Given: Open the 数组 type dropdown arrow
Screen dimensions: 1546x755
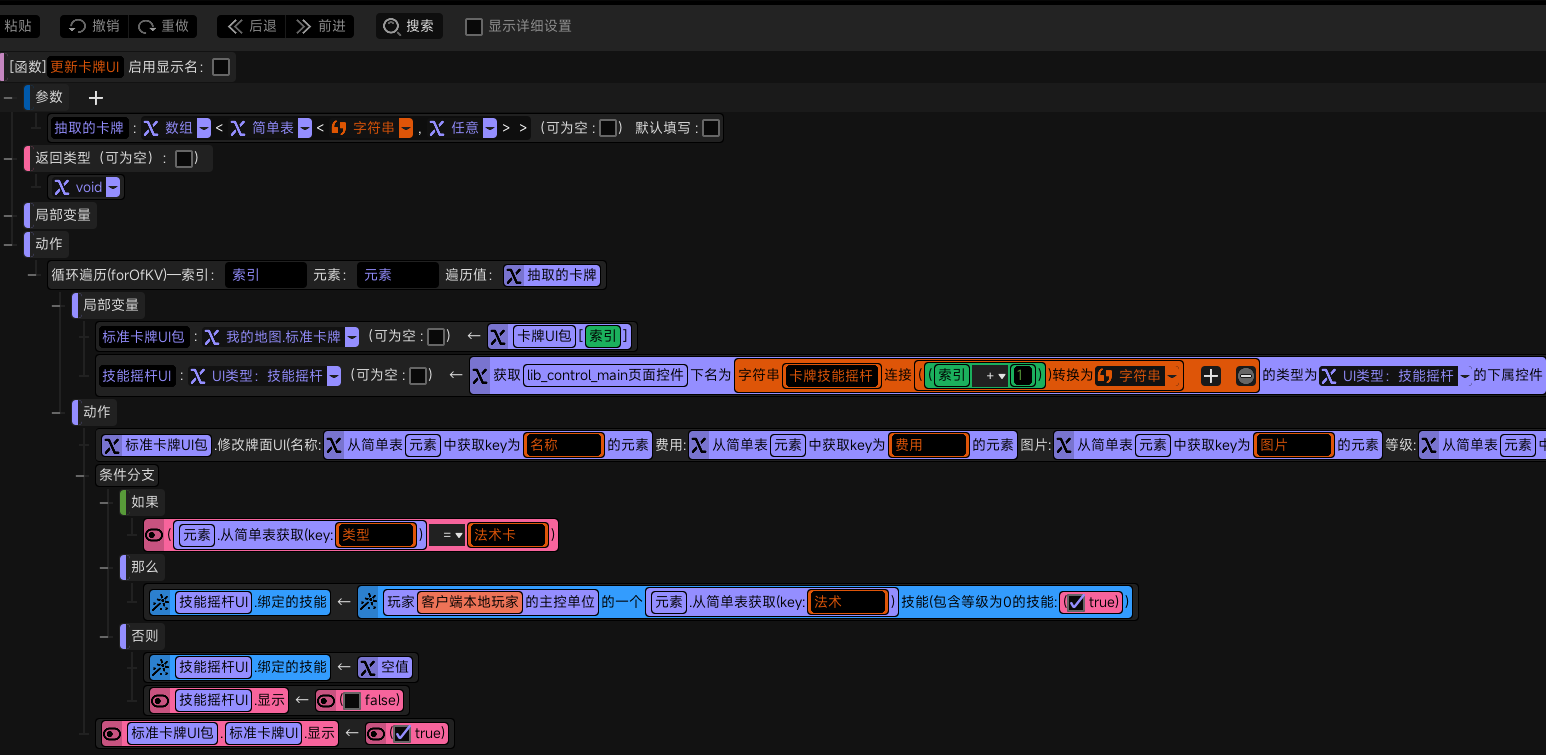Looking at the screenshot, I should [204, 128].
